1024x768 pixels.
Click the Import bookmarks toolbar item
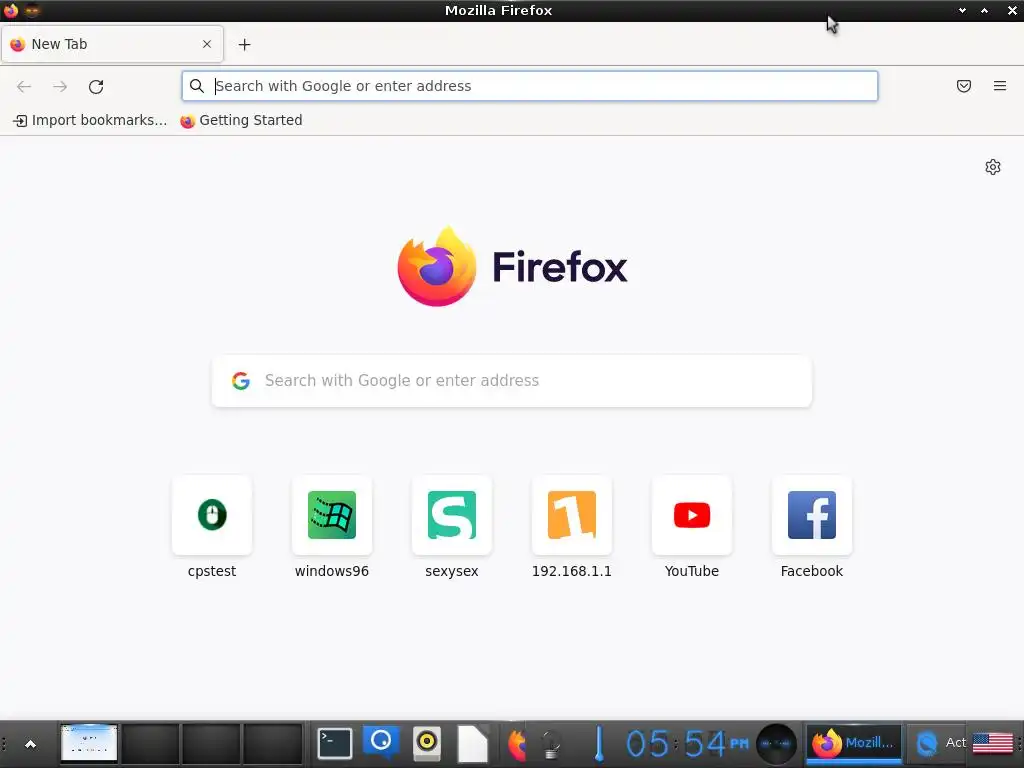coord(90,120)
